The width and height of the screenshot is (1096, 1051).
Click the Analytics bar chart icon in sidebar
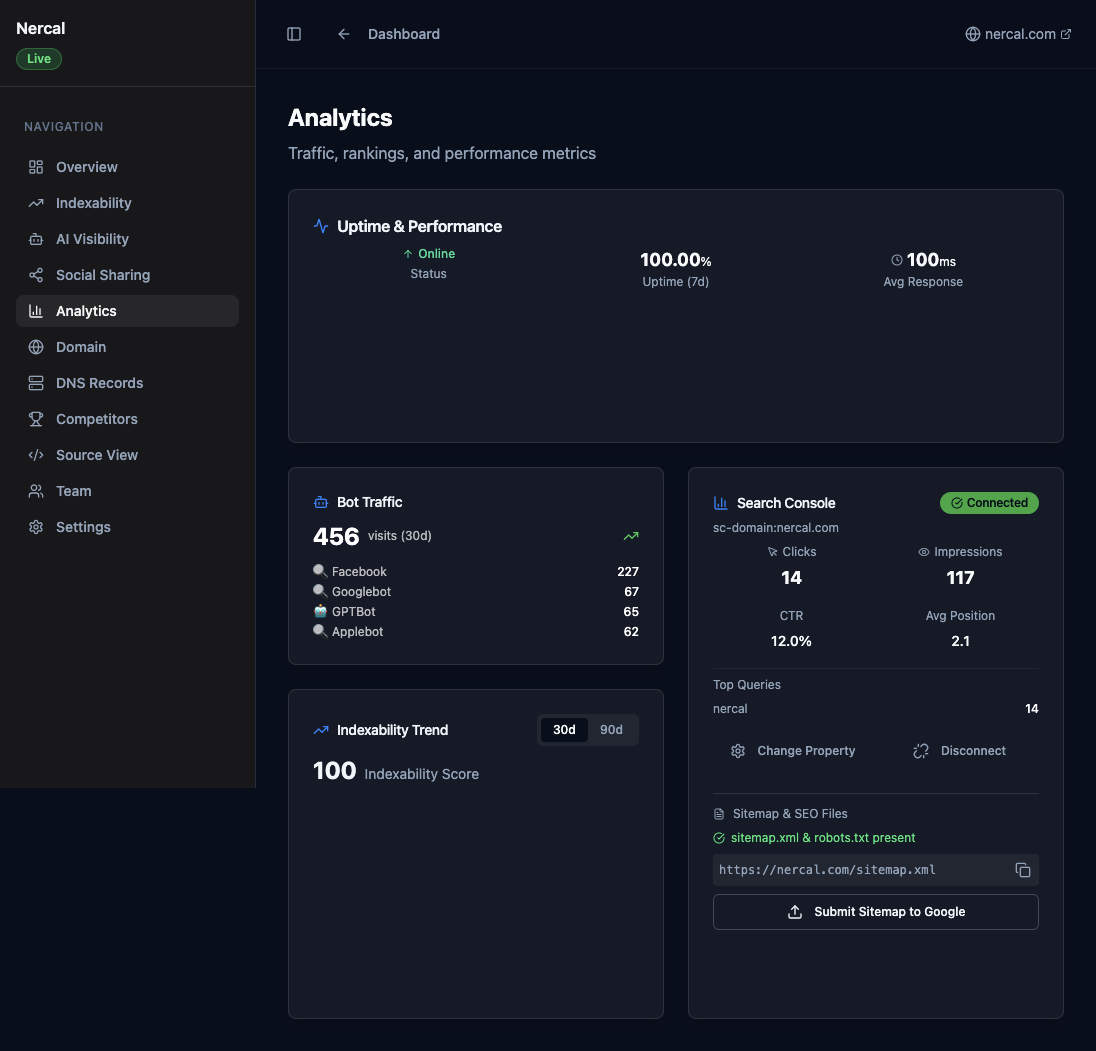(36, 311)
